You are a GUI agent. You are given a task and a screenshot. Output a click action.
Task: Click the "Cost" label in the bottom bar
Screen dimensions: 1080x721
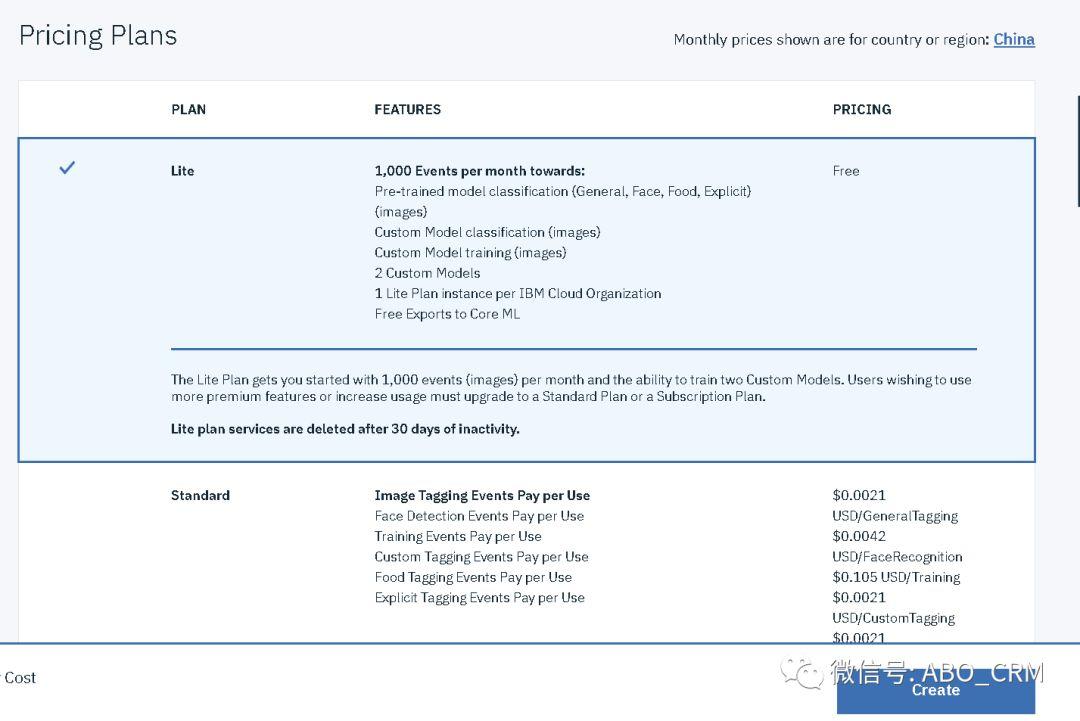point(20,678)
